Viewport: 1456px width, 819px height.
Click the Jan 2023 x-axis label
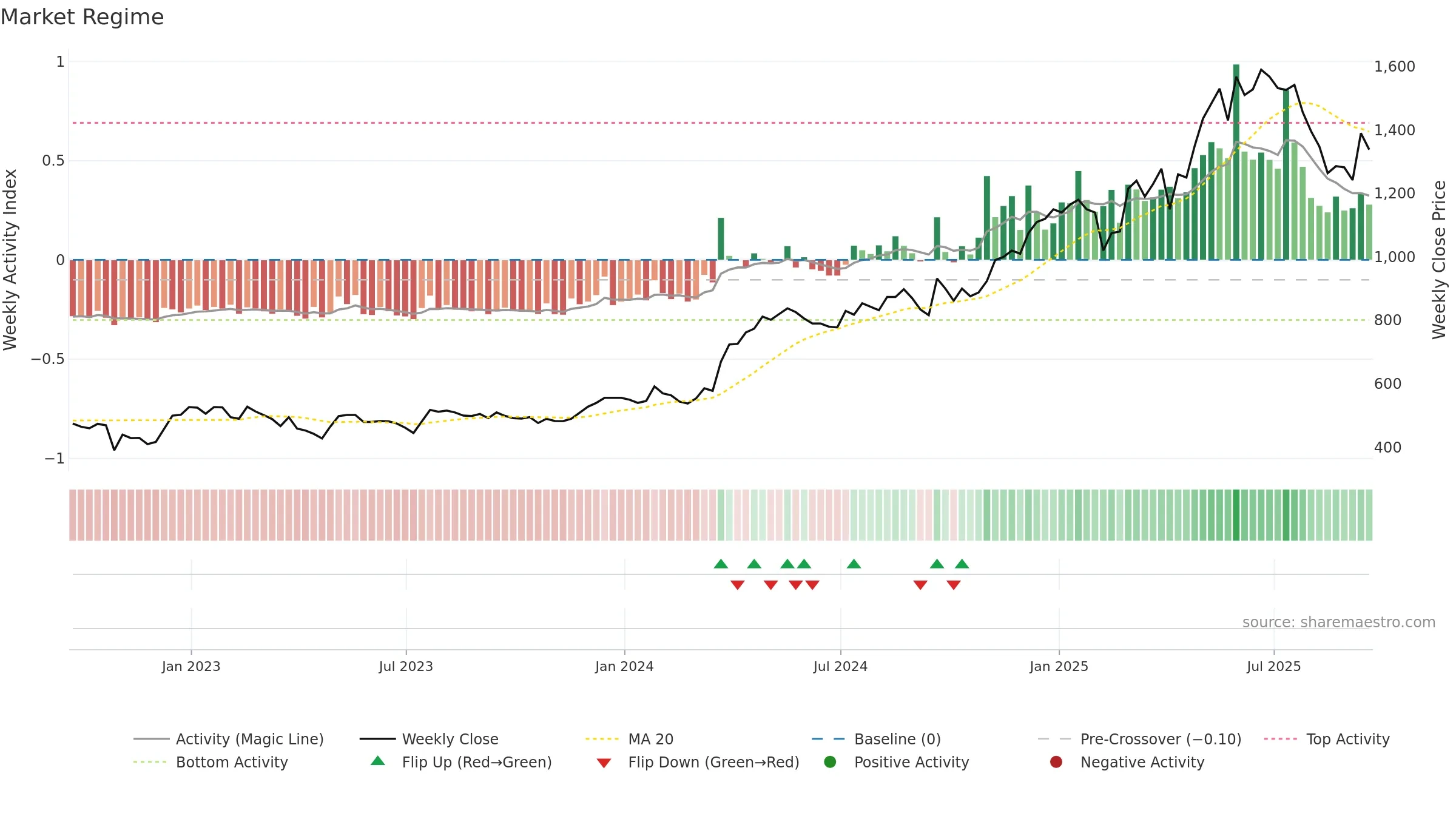pyautogui.click(x=191, y=666)
